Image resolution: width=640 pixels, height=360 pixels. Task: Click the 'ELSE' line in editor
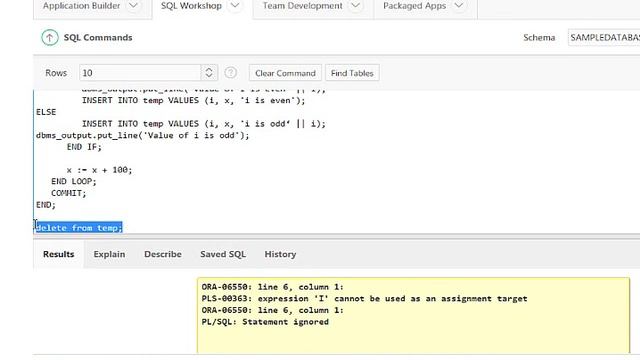coord(46,112)
